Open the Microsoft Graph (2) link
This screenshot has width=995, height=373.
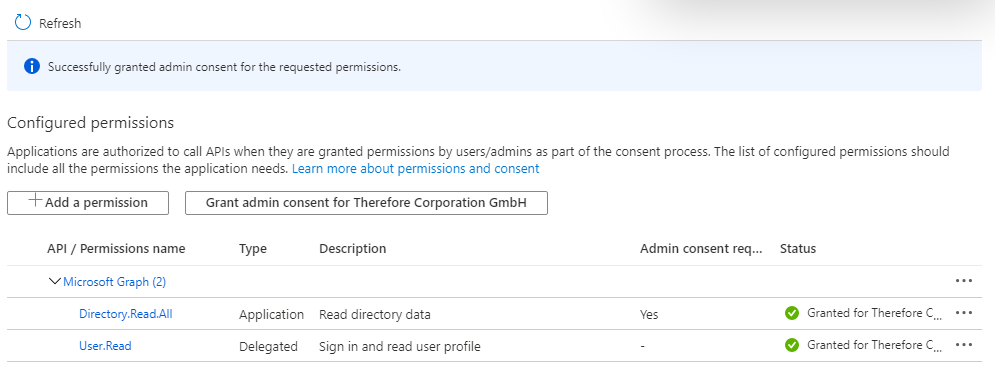click(x=114, y=282)
